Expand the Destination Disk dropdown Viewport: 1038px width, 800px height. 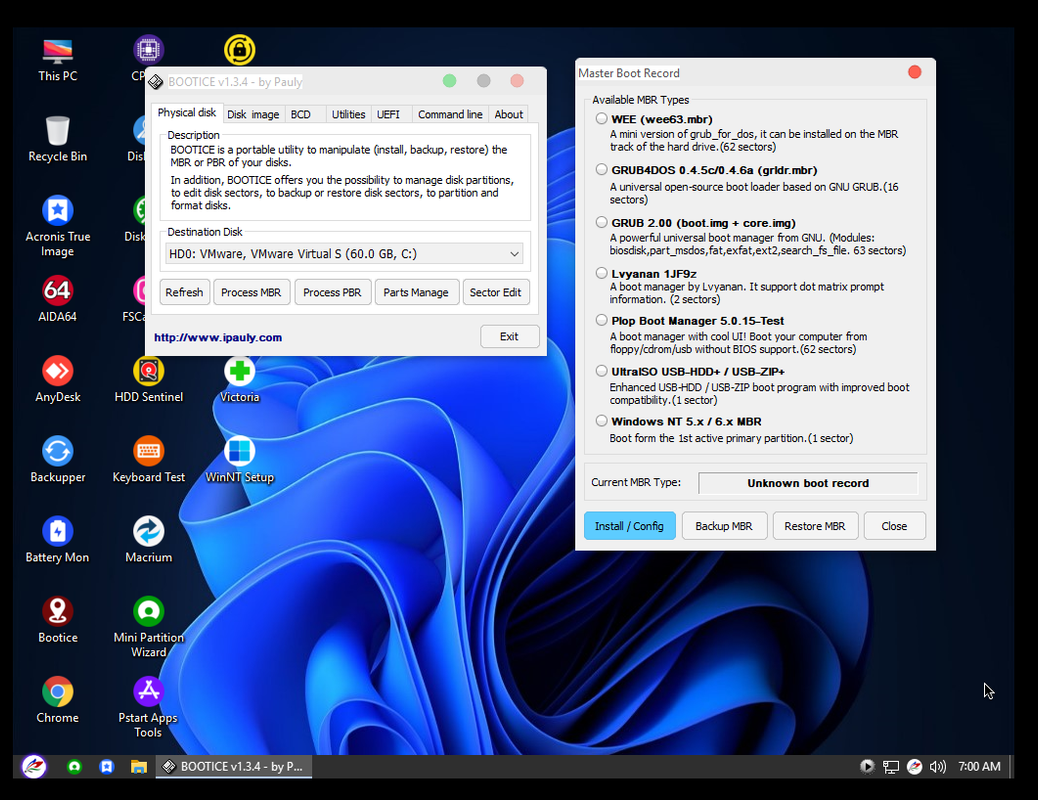[x=514, y=254]
